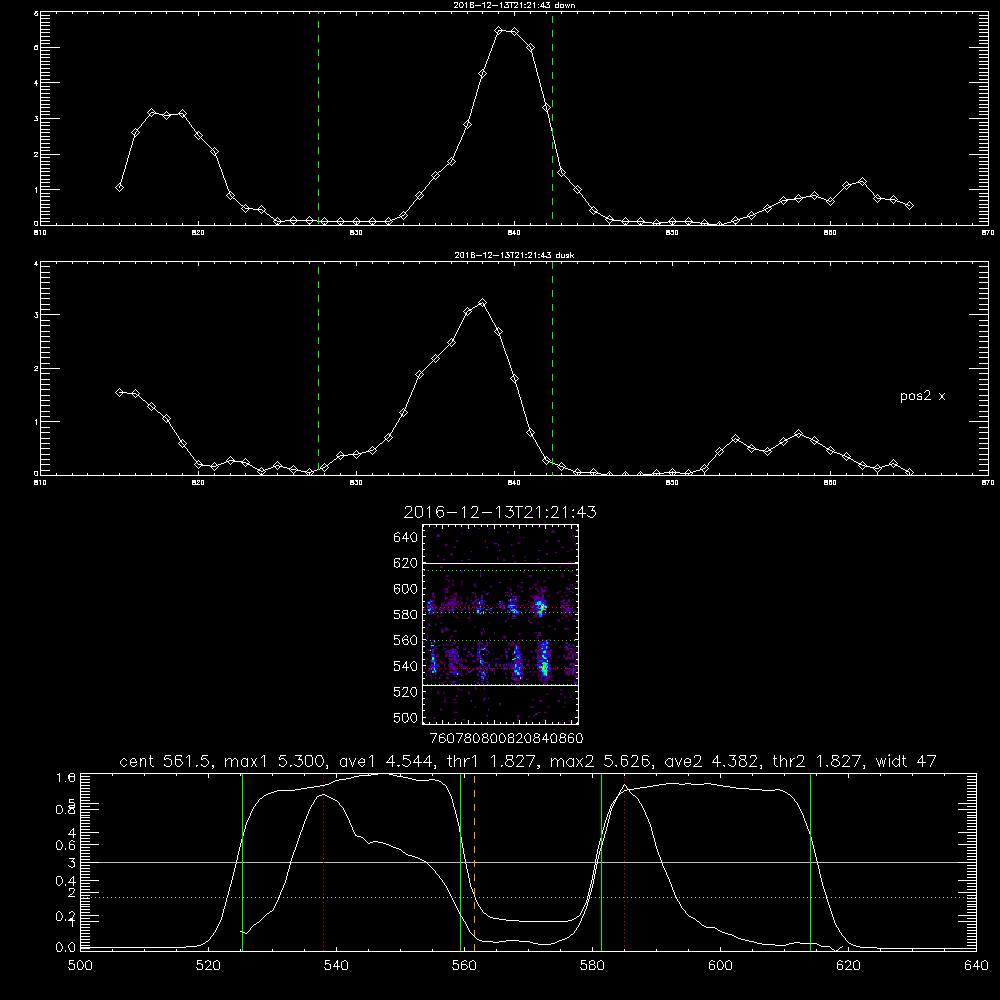Click the right green dashed line in dawn plot
Screen dimensions: 1000x1000
point(552,119)
